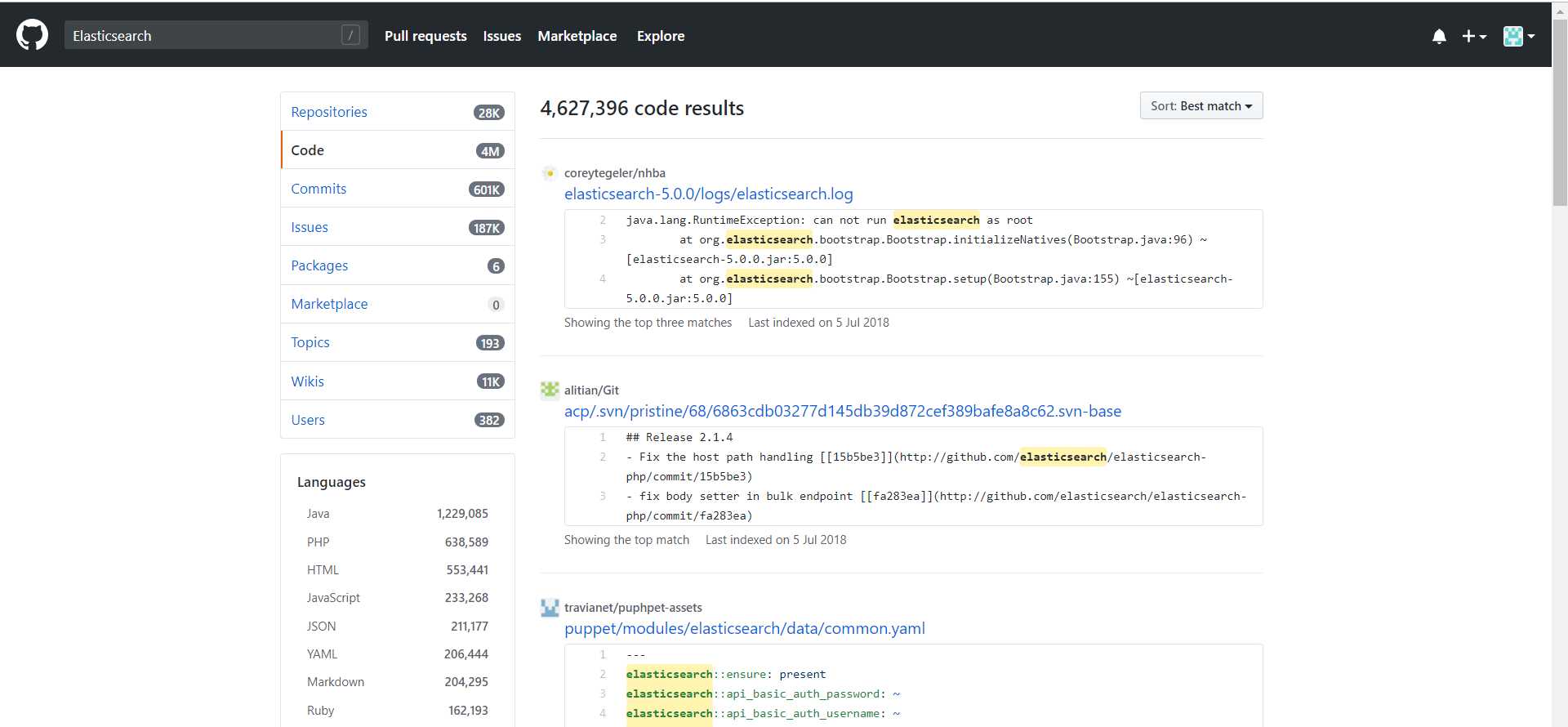Show Marketplace results in sidebar
This screenshot has width=1568, height=727.
(x=398, y=304)
